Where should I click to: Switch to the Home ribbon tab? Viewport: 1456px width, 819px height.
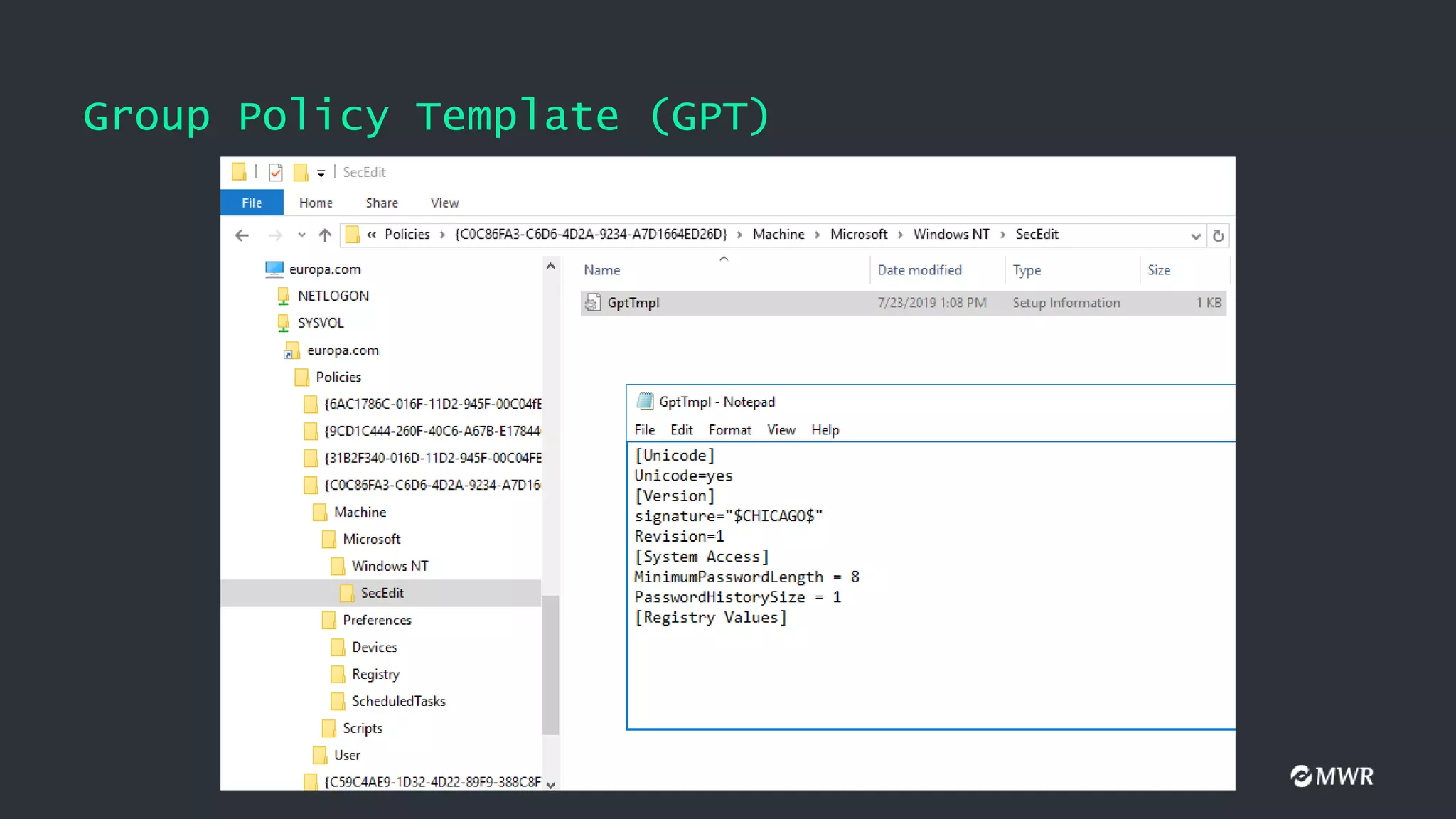click(x=316, y=203)
